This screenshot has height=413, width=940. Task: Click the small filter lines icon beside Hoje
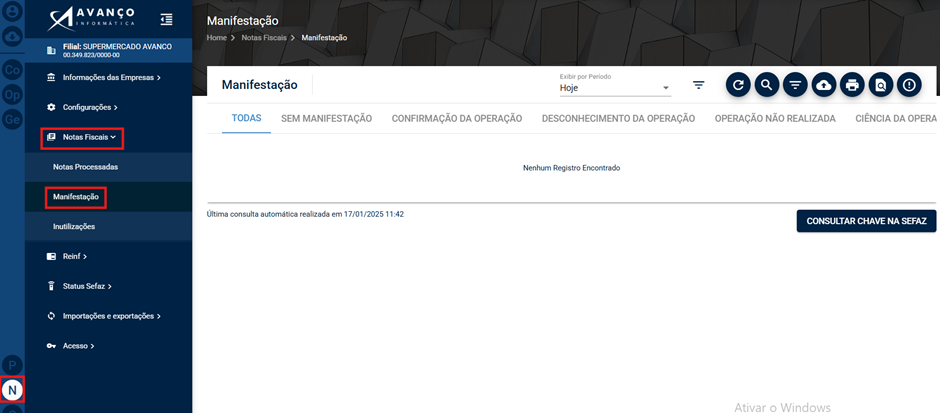[698, 86]
